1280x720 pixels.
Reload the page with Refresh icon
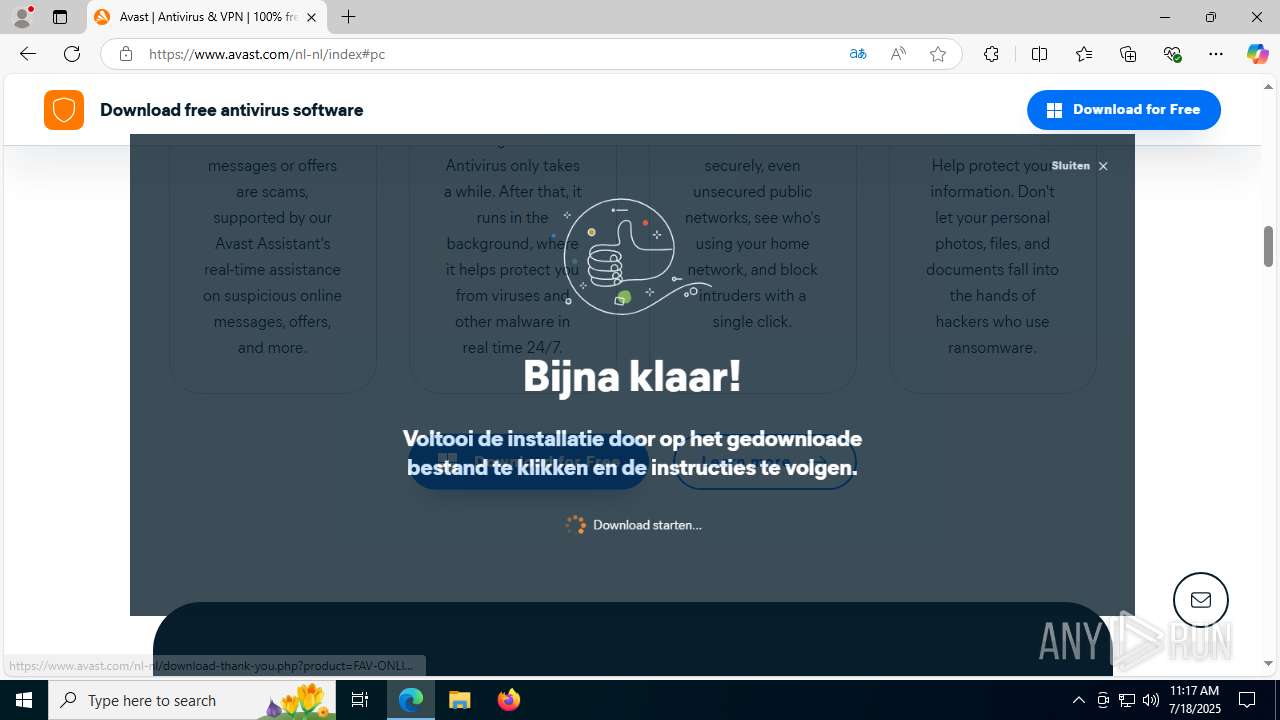pos(72,54)
